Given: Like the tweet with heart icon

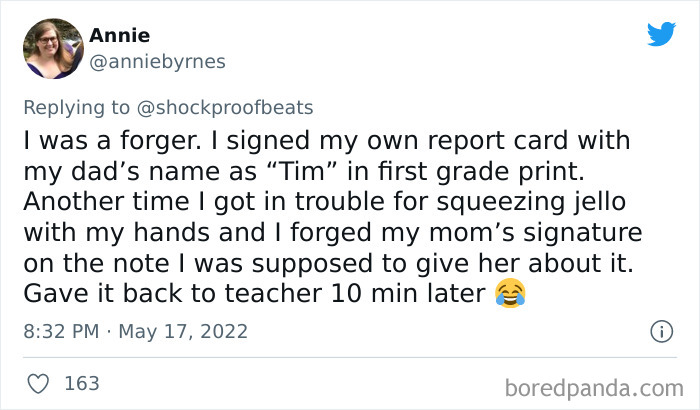Looking at the screenshot, I should pos(38,384).
